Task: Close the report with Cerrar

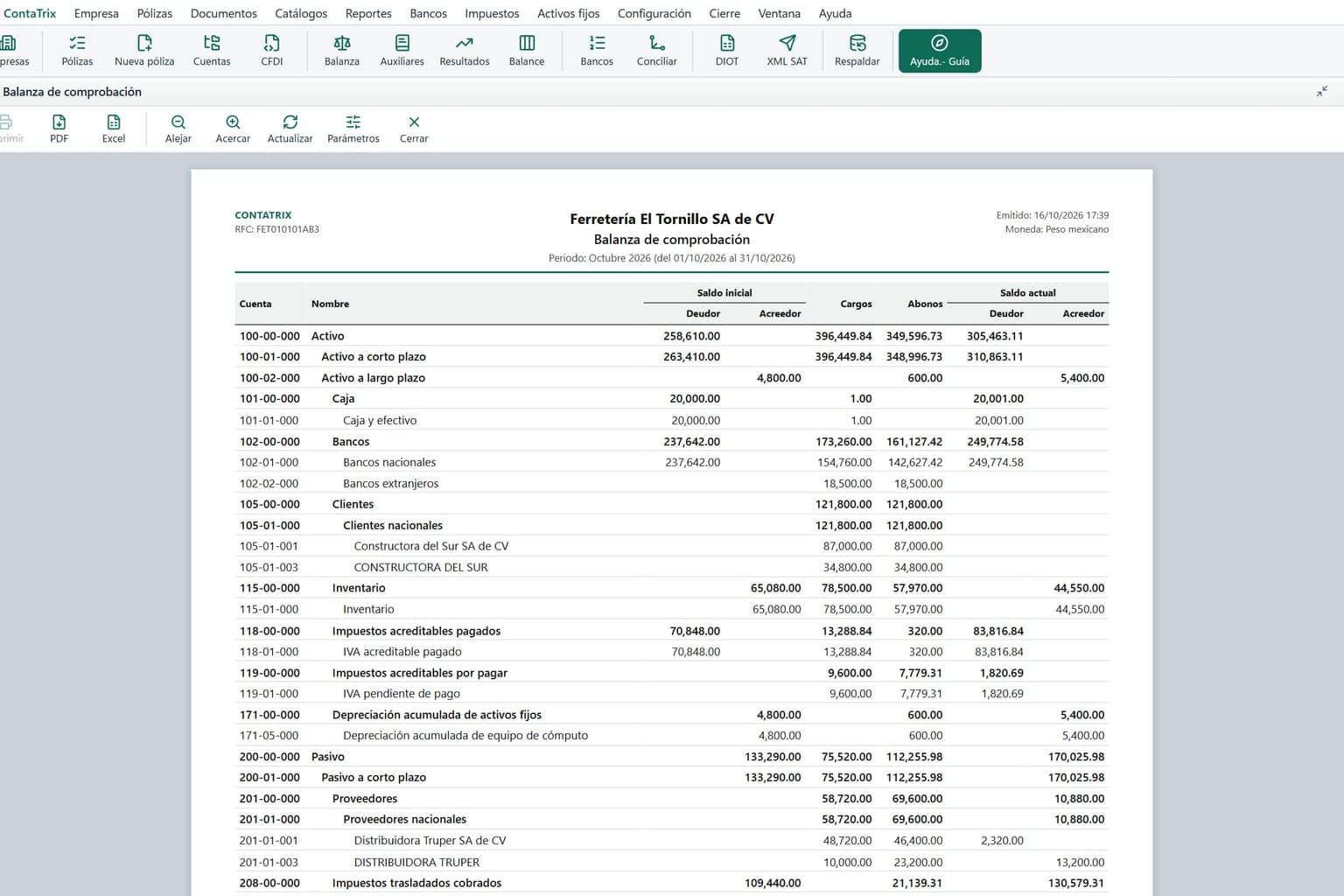Action: point(414,129)
